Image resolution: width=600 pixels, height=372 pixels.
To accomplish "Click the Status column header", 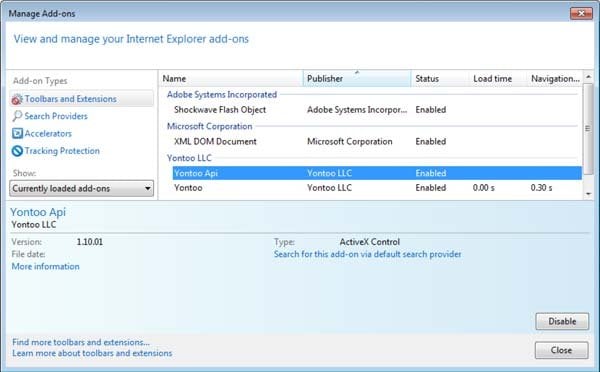I will coord(440,78).
